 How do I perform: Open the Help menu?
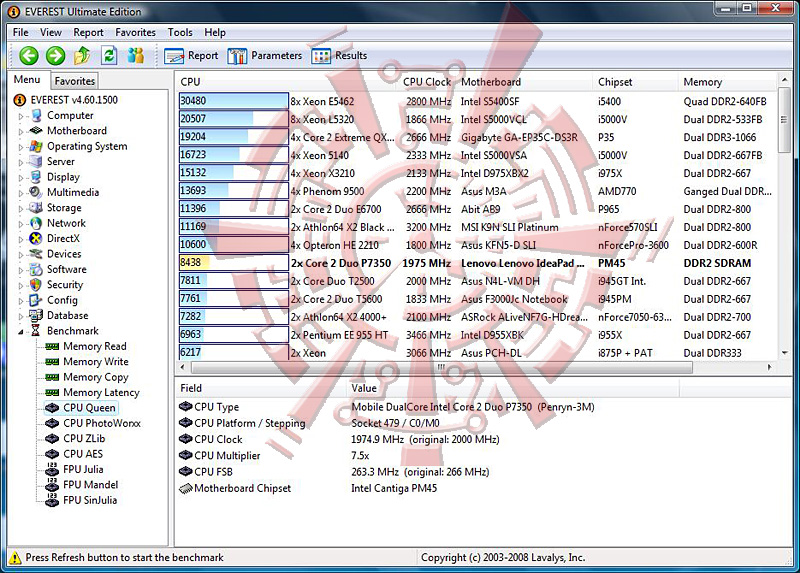pyautogui.click(x=215, y=32)
